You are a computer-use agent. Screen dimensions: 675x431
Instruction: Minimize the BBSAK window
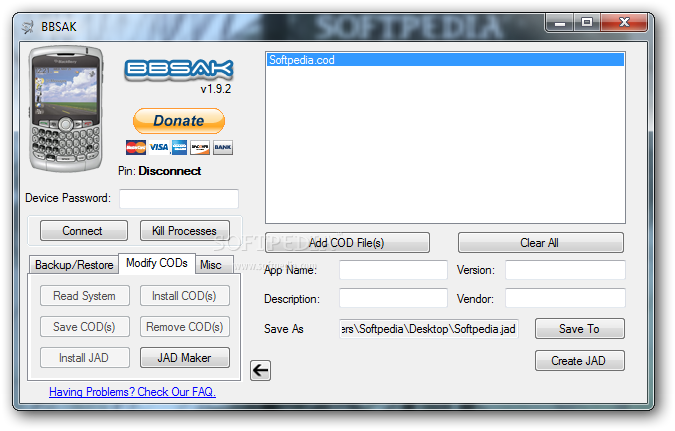560,22
